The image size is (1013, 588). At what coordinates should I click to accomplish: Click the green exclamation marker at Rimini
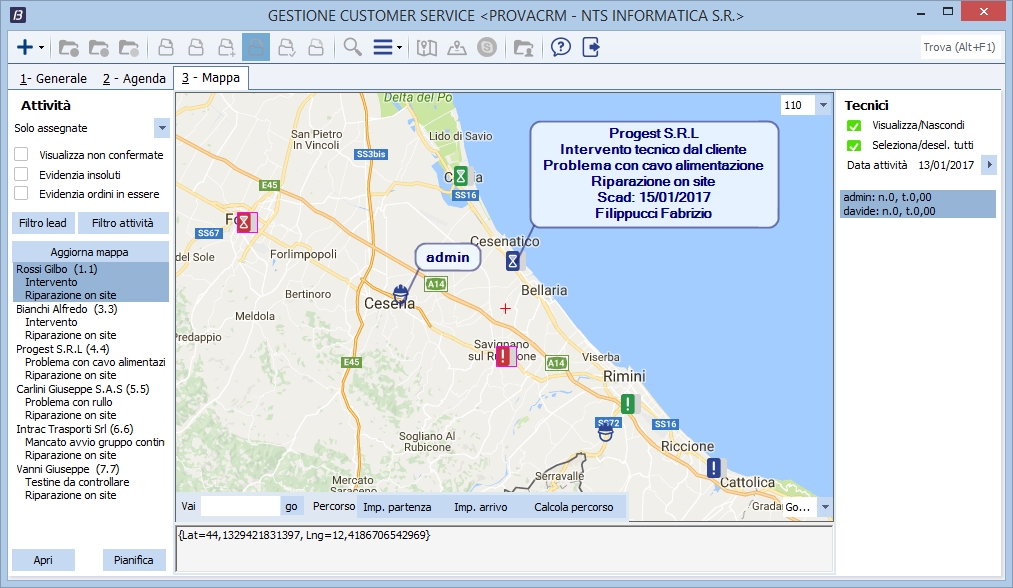point(627,404)
